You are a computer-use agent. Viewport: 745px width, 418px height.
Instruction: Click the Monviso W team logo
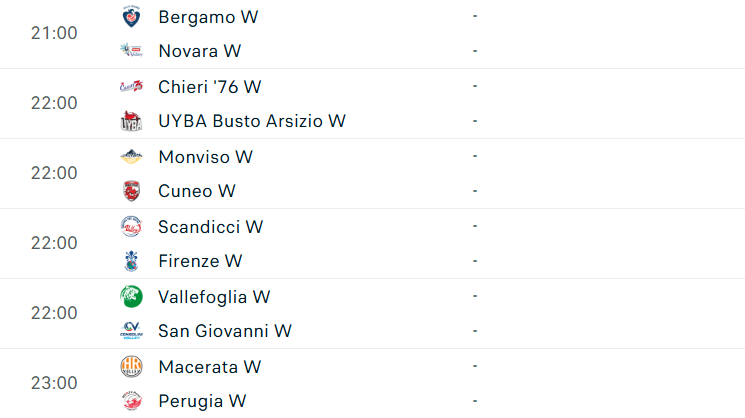coord(131,157)
